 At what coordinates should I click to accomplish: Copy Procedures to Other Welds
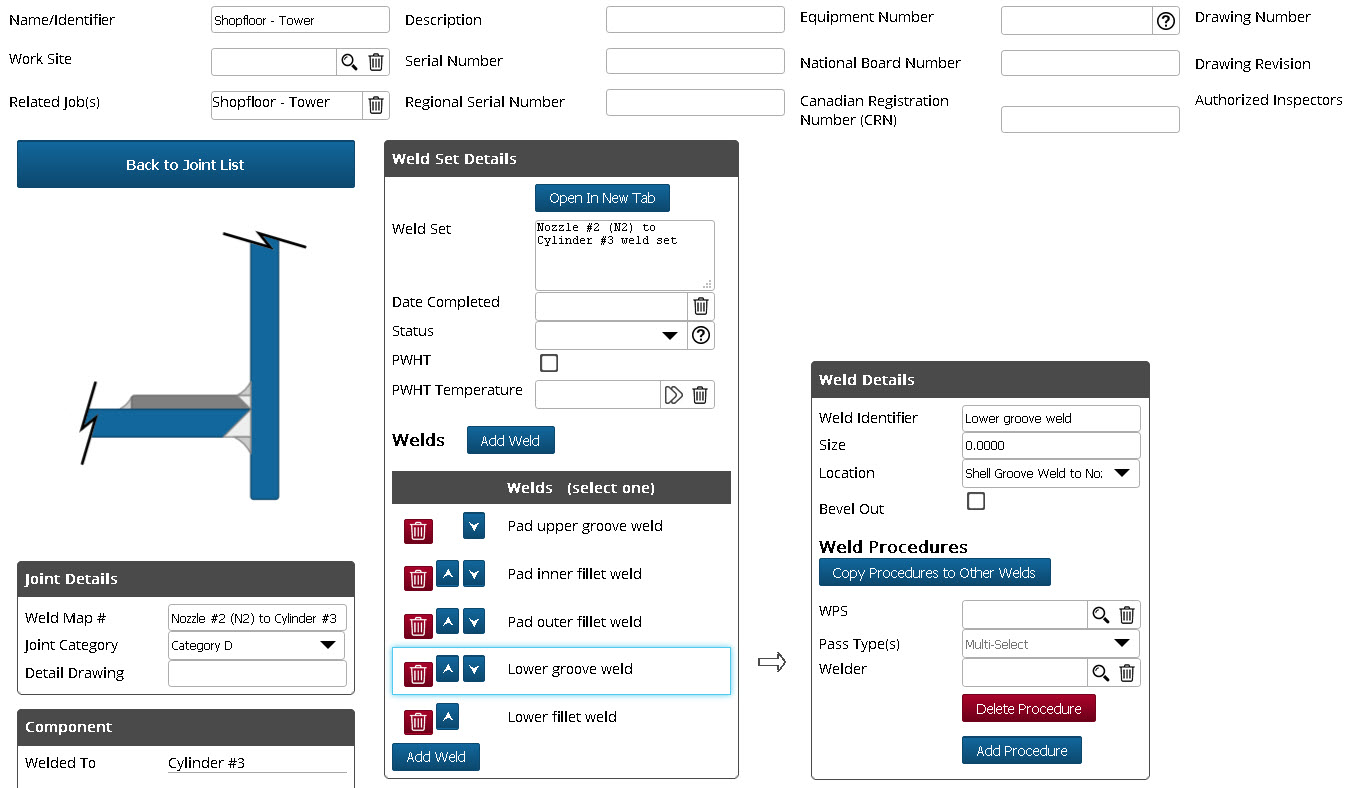[934, 572]
